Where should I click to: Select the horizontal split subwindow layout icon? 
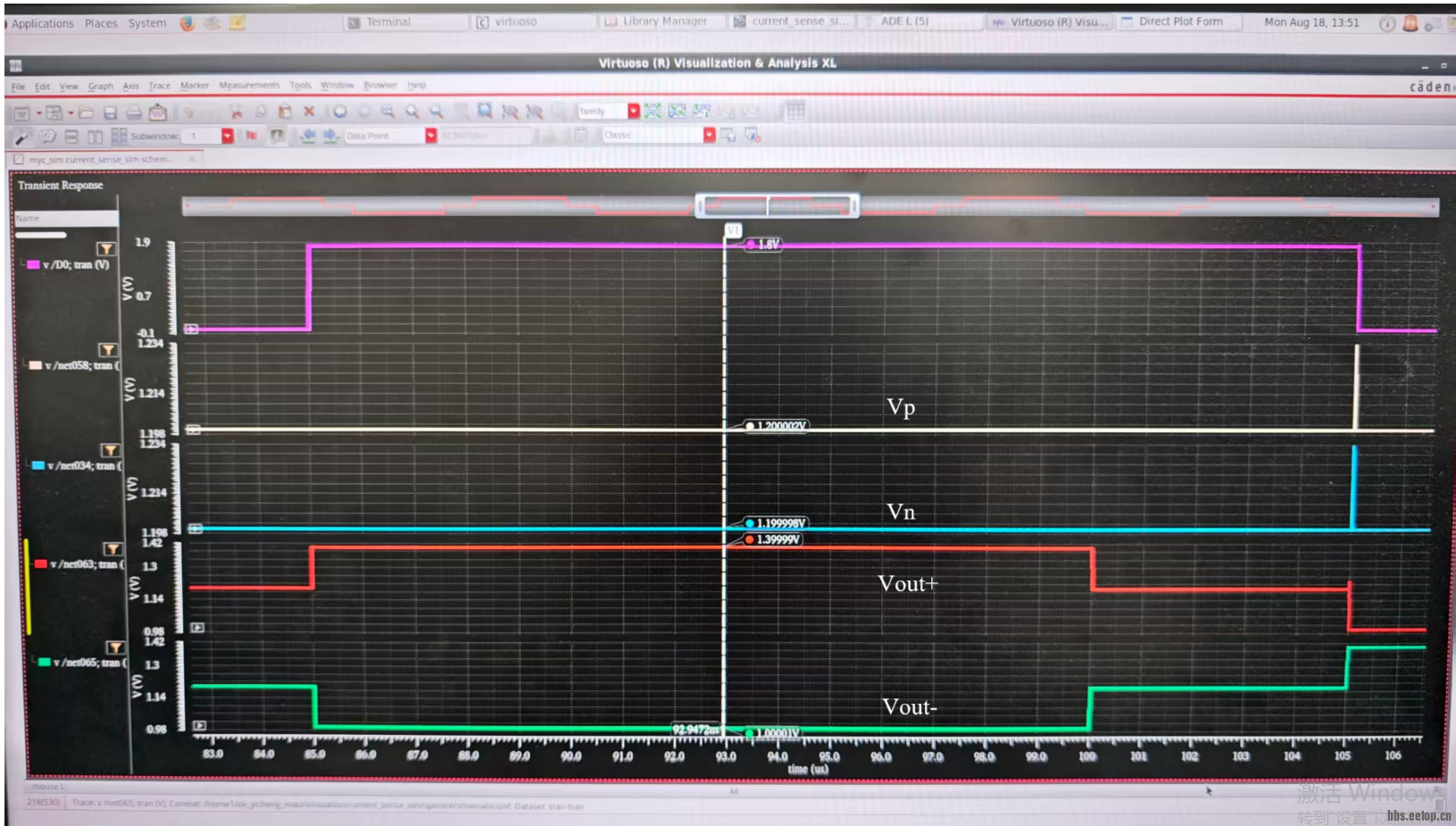pyautogui.click(x=71, y=137)
